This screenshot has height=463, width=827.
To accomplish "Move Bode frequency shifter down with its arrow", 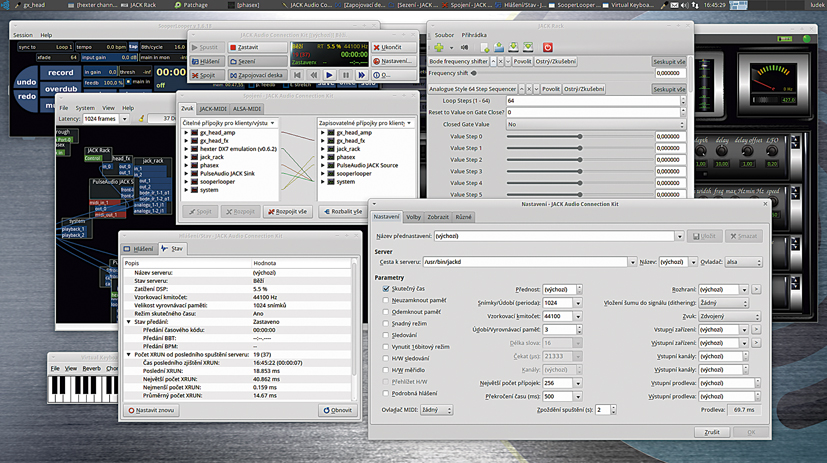I will click(508, 62).
